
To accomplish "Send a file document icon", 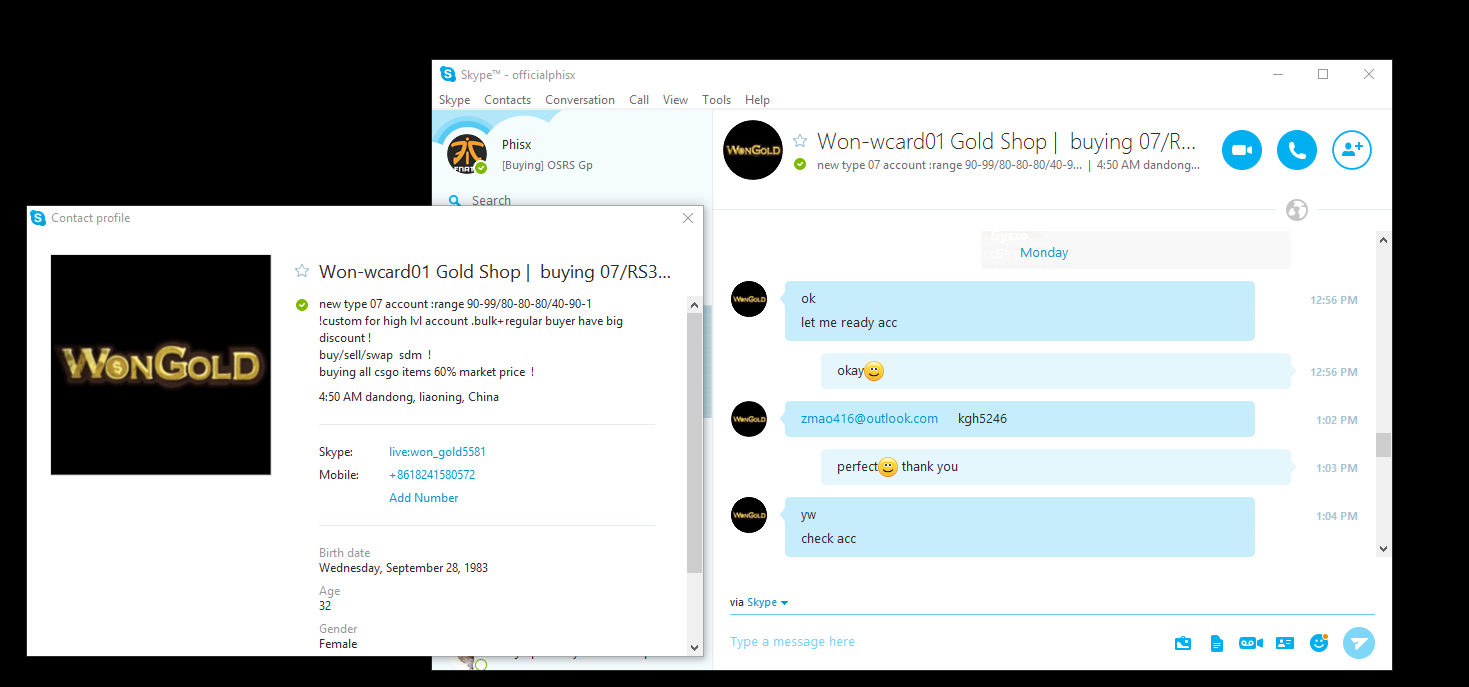I will pos(1217,643).
